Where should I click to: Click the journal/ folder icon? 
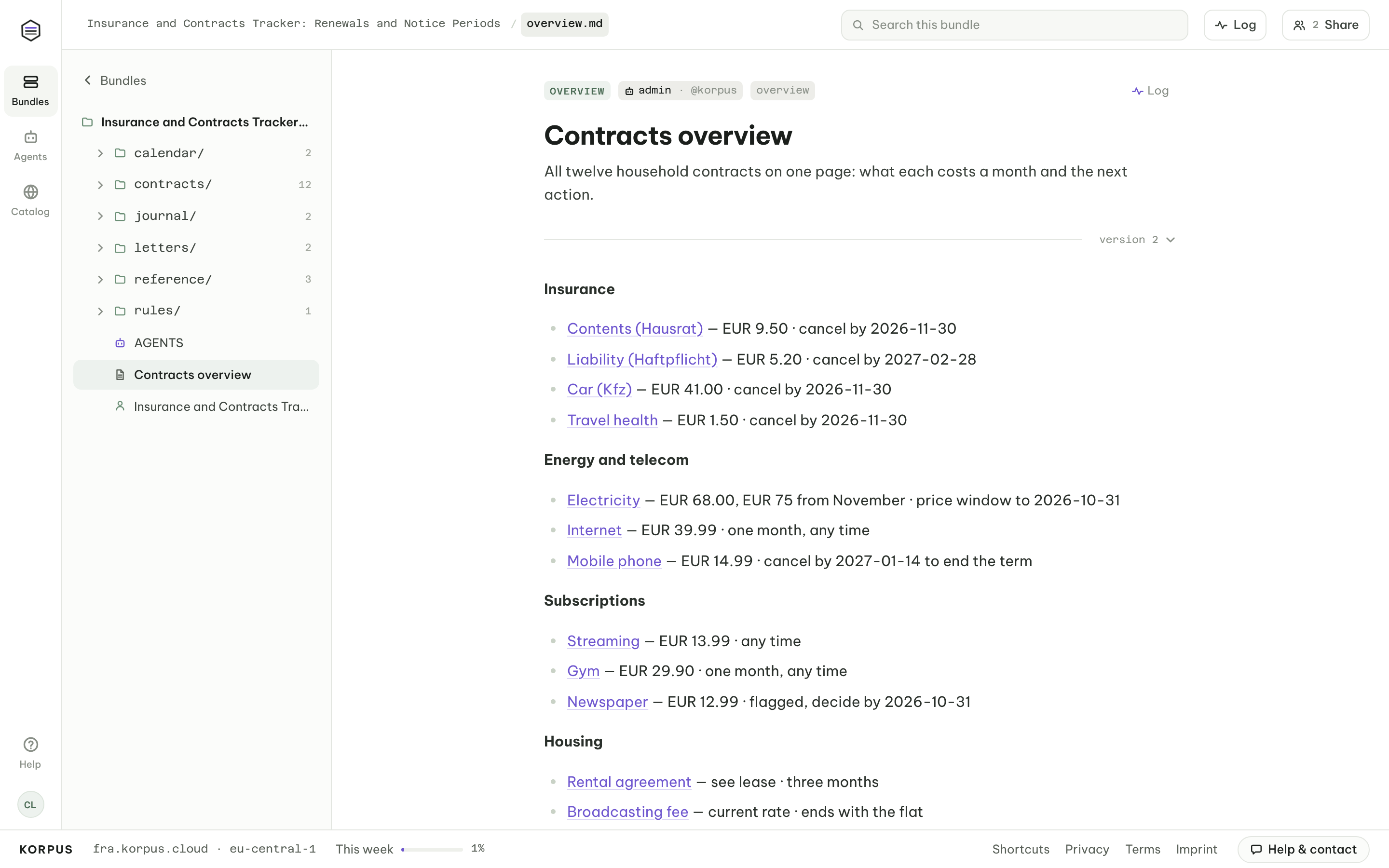tap(120, 217)
